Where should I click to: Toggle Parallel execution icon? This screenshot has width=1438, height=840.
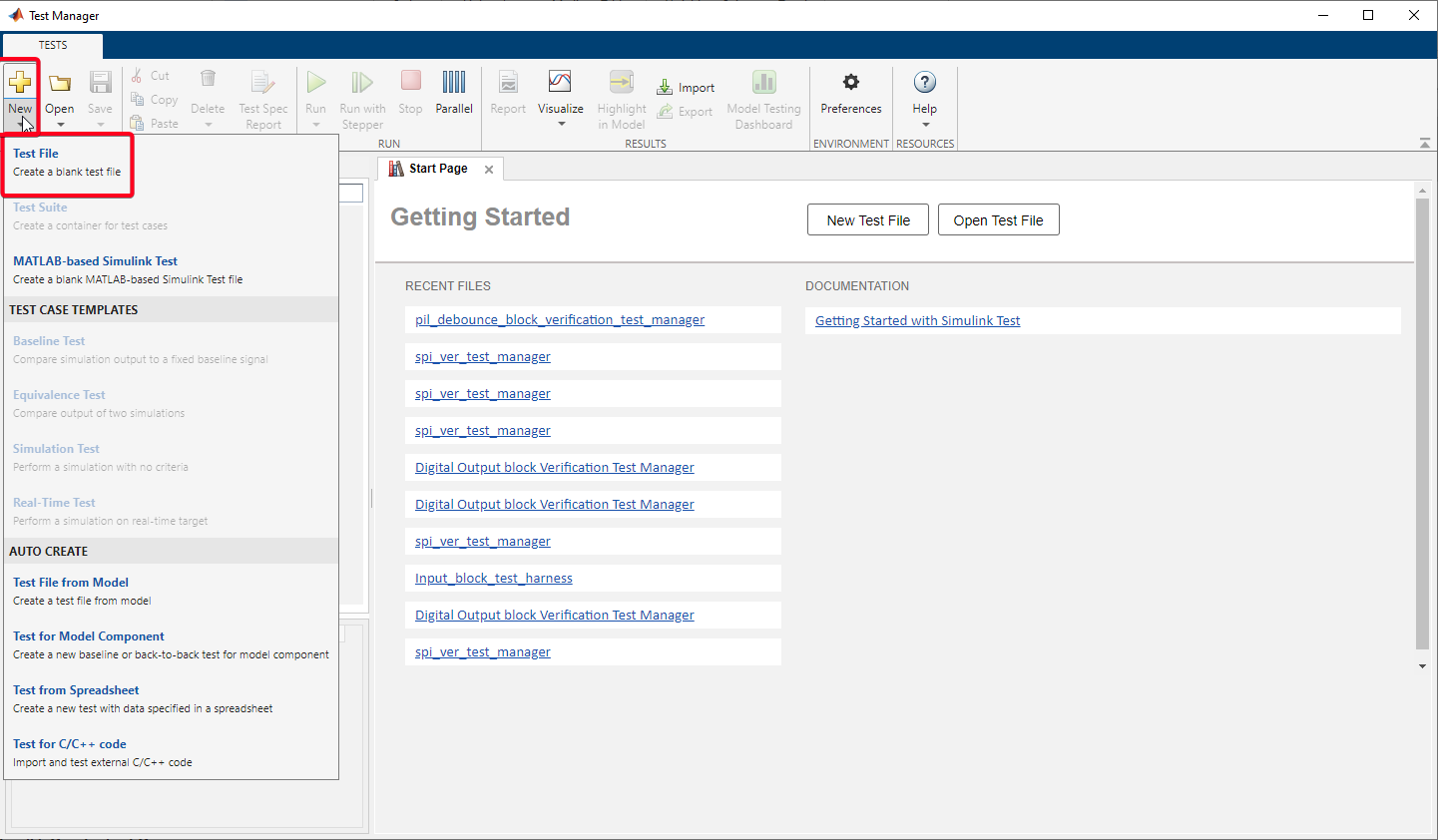(454, 82)
